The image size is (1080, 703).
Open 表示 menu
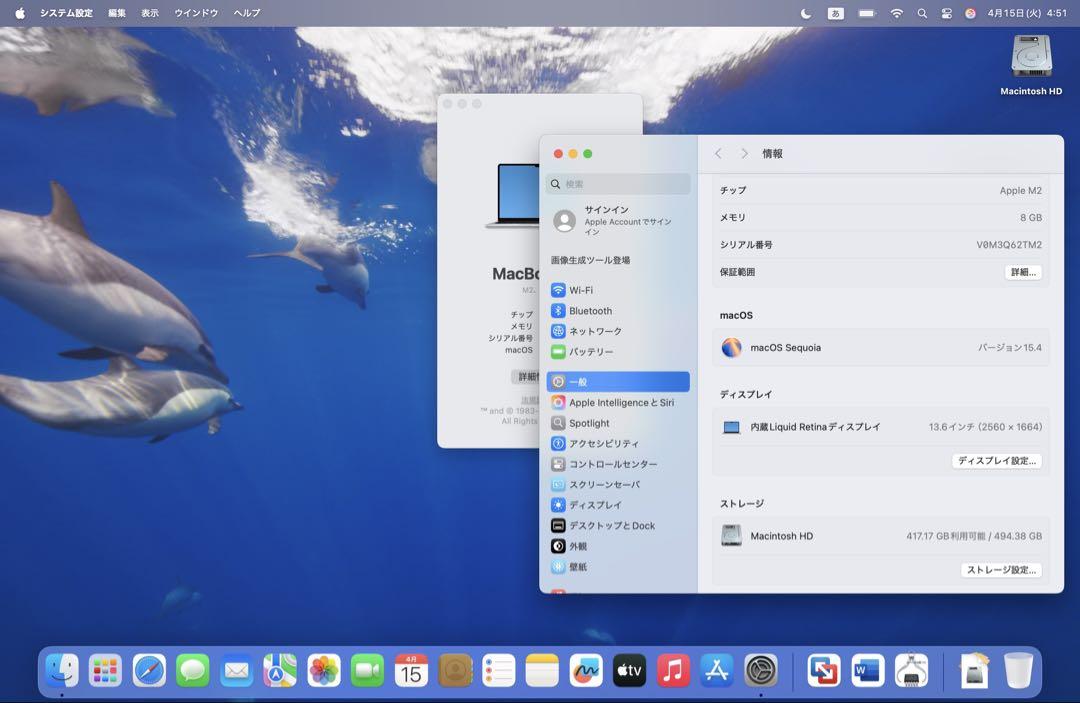point(150,13)
